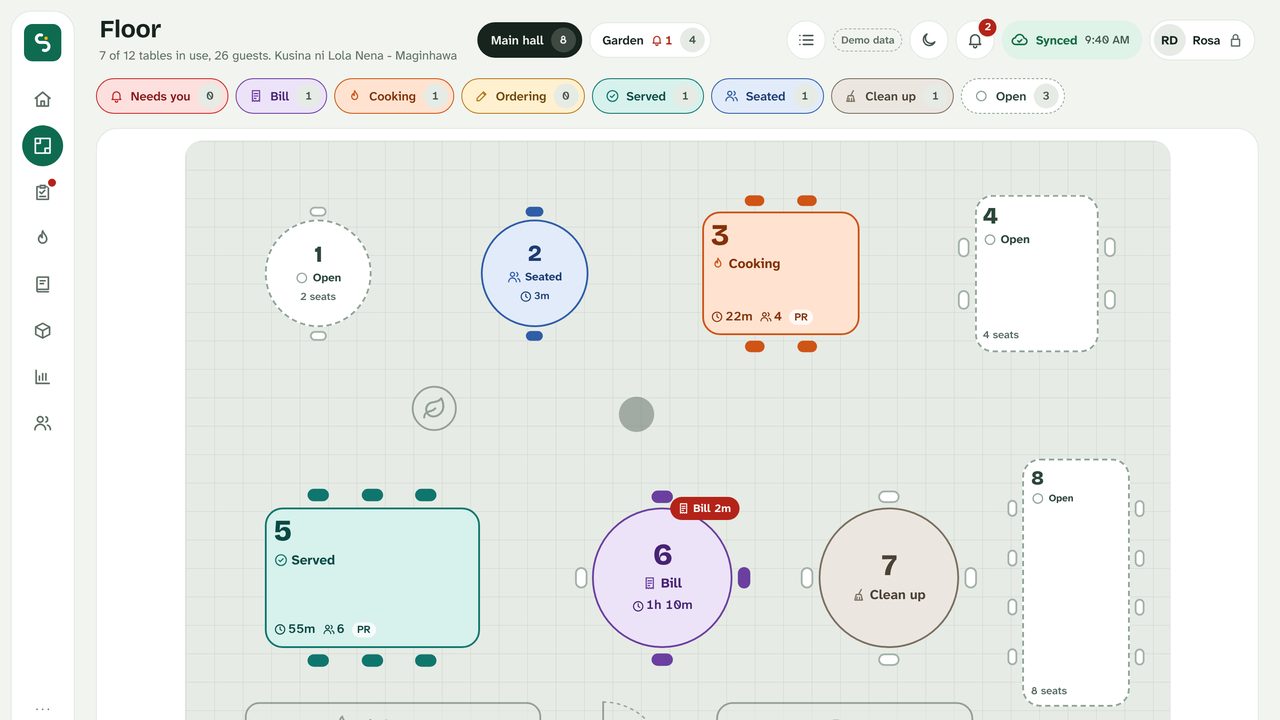This screenshot has width=1280, height=720.
Task: Click the leaf plant marker on floor
Action: [434, 408]
